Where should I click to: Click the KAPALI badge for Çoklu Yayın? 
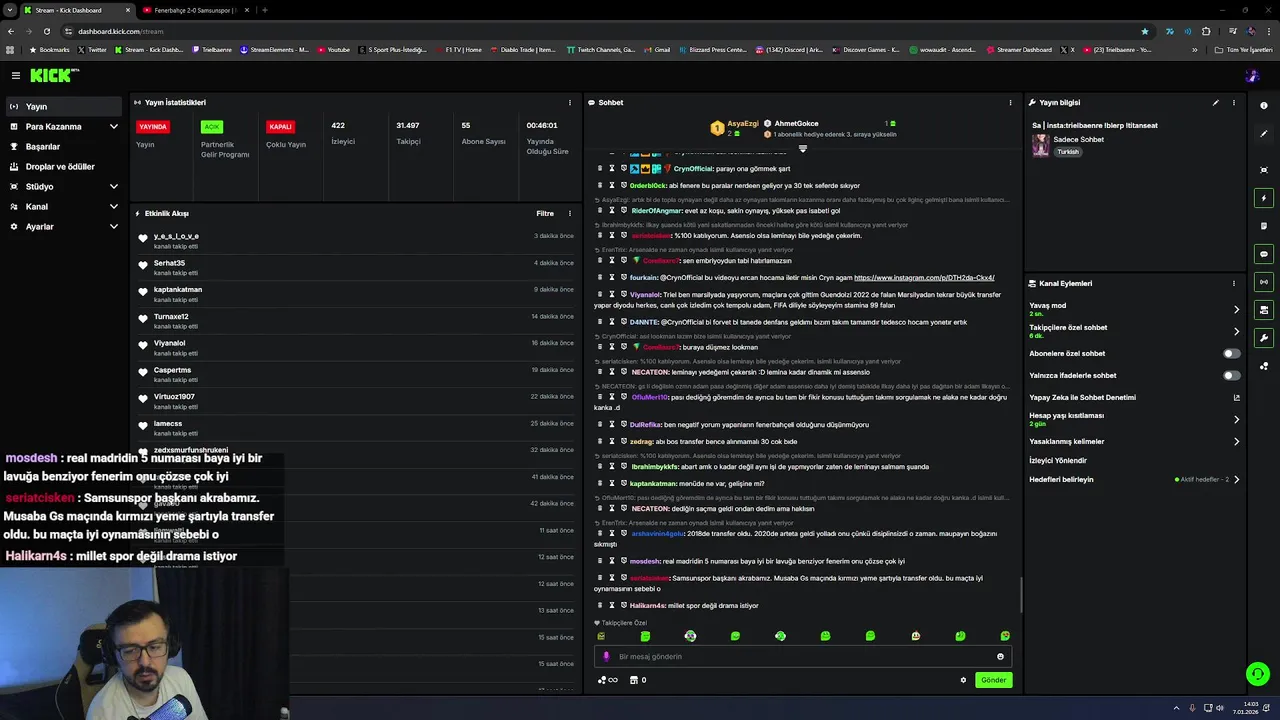click(x=280, y=127)
